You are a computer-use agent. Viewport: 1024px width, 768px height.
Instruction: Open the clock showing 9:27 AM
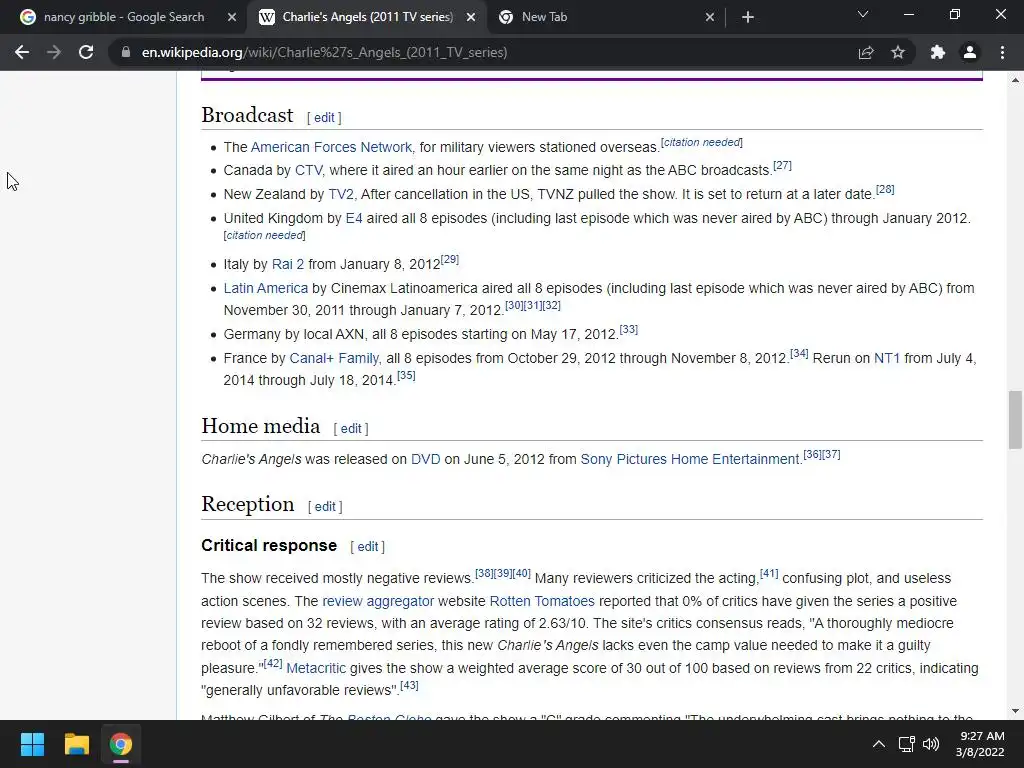pyautogui.click(x=980, y=744)
